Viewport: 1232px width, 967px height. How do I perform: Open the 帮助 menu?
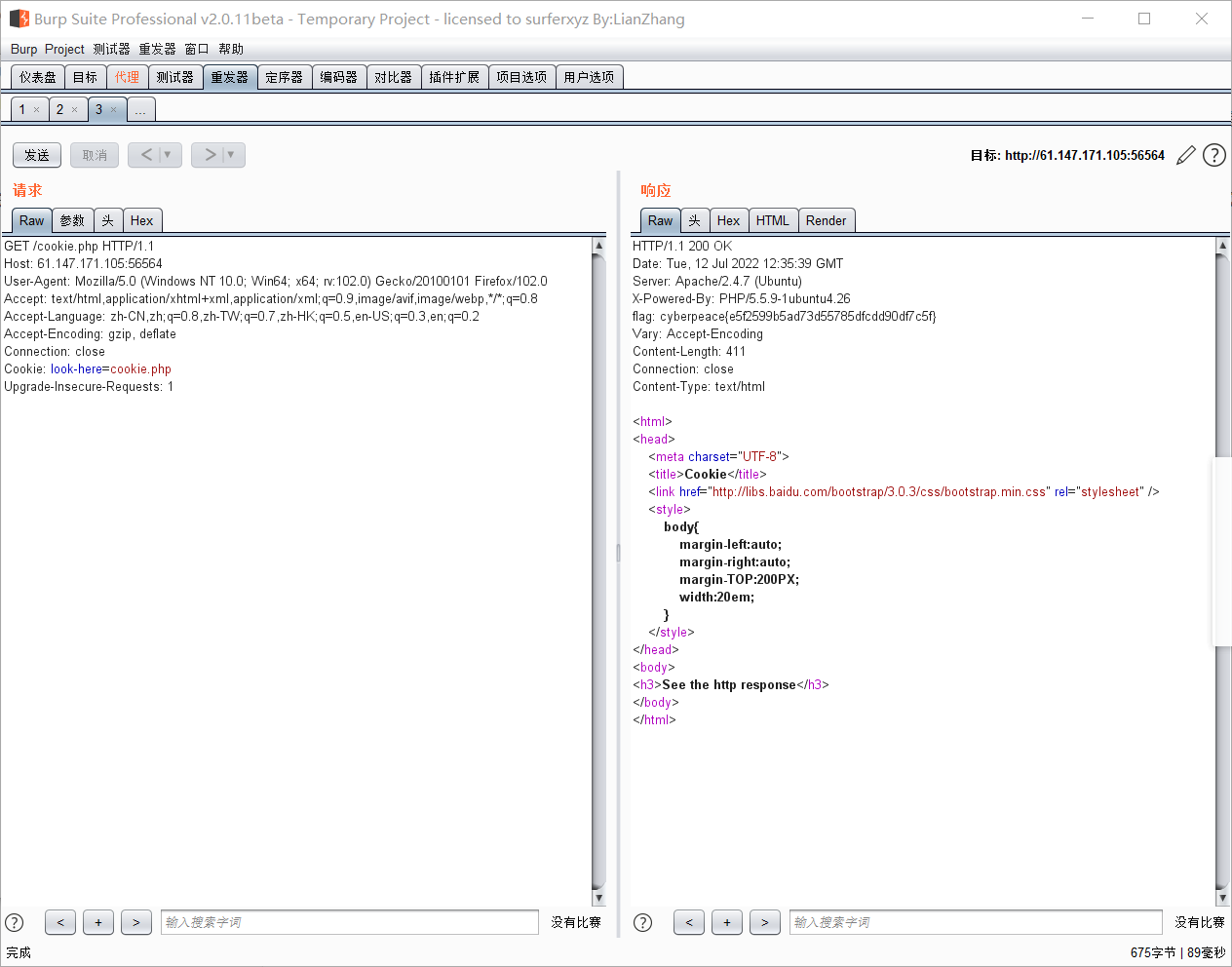click(x=231, y=49)
